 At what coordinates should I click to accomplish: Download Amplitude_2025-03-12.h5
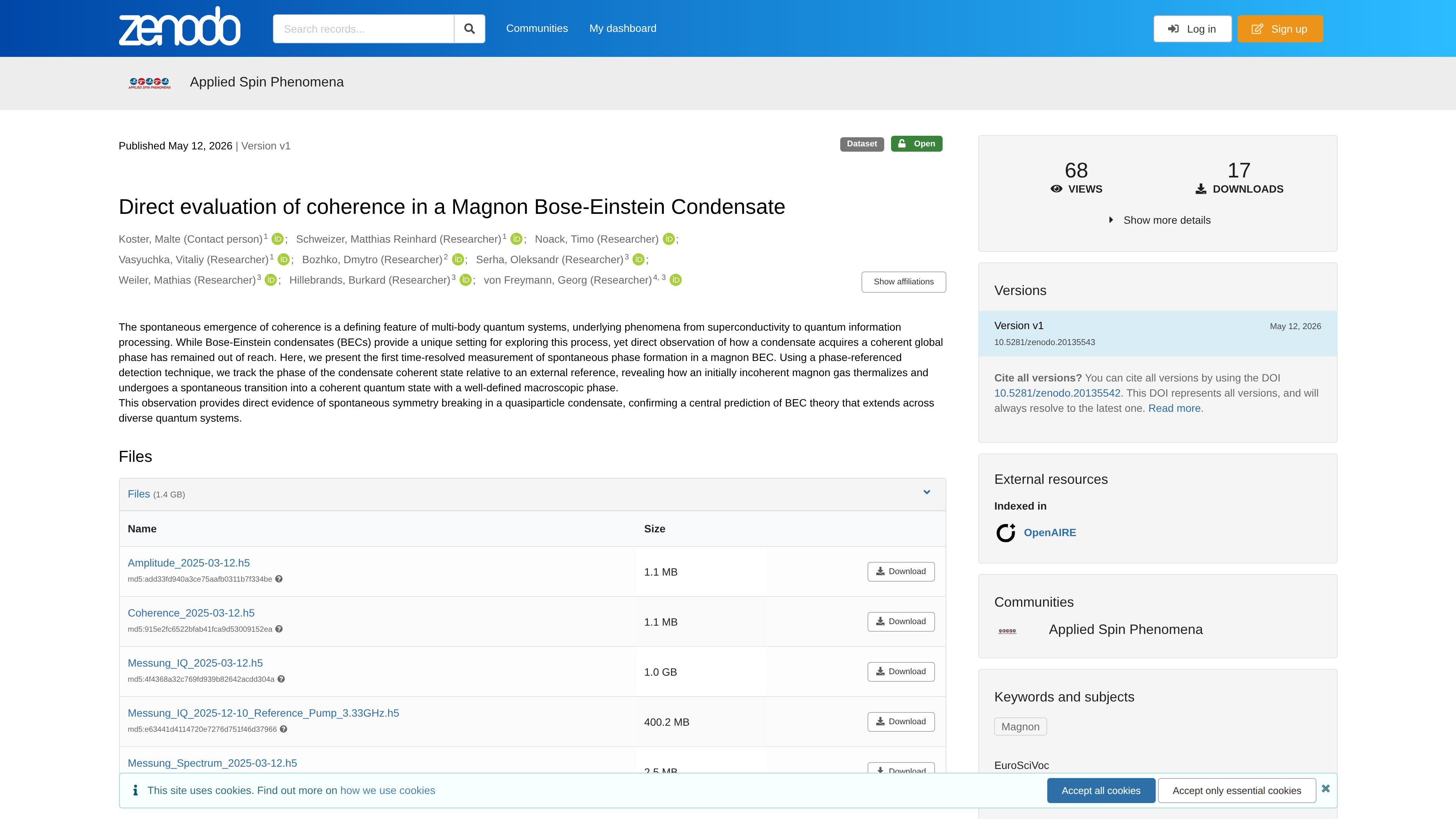pos(901,571)
